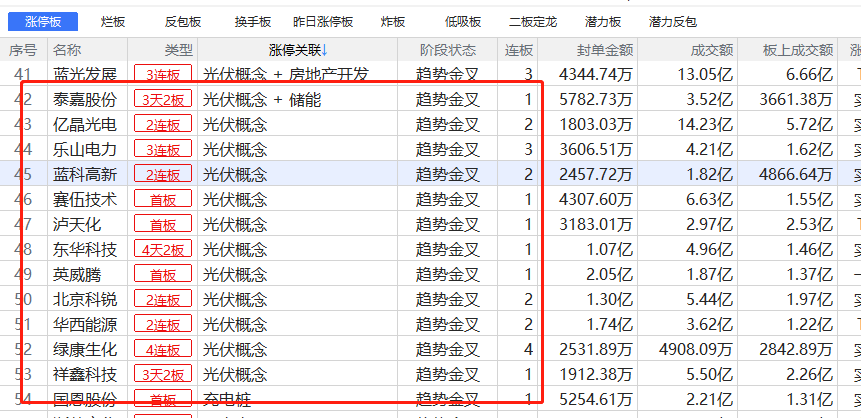Click 首板 tag for 泸天化
Viewport: 861px width, 418px height.
point(163,225)
